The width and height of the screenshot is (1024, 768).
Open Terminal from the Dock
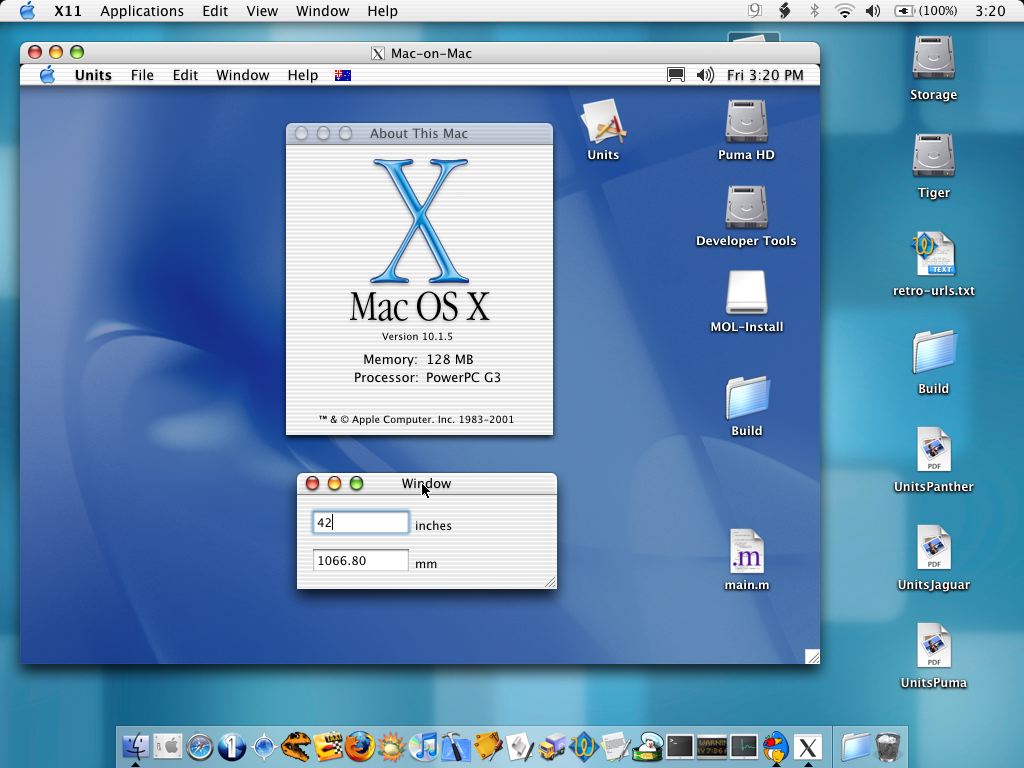coord(680,746)
